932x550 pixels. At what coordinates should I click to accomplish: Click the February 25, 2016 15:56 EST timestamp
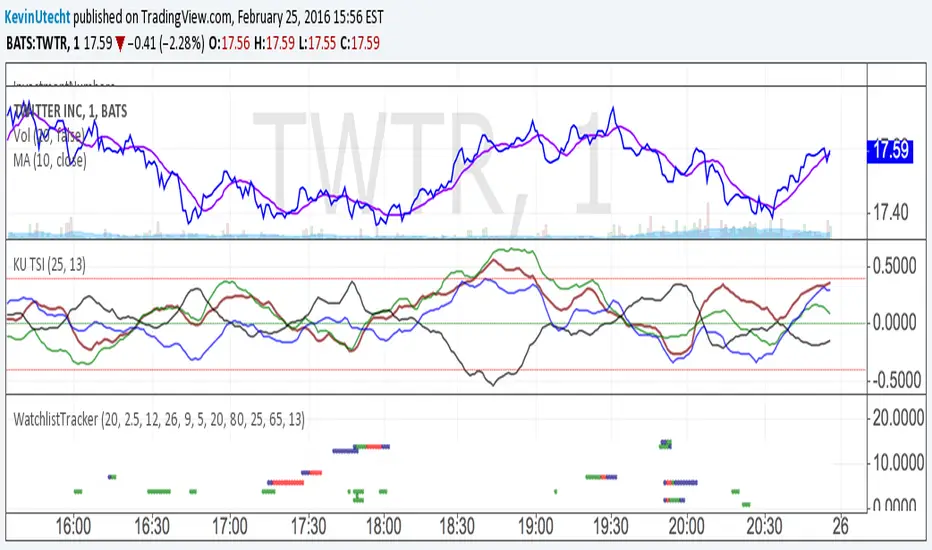click(x=310, y=17)
